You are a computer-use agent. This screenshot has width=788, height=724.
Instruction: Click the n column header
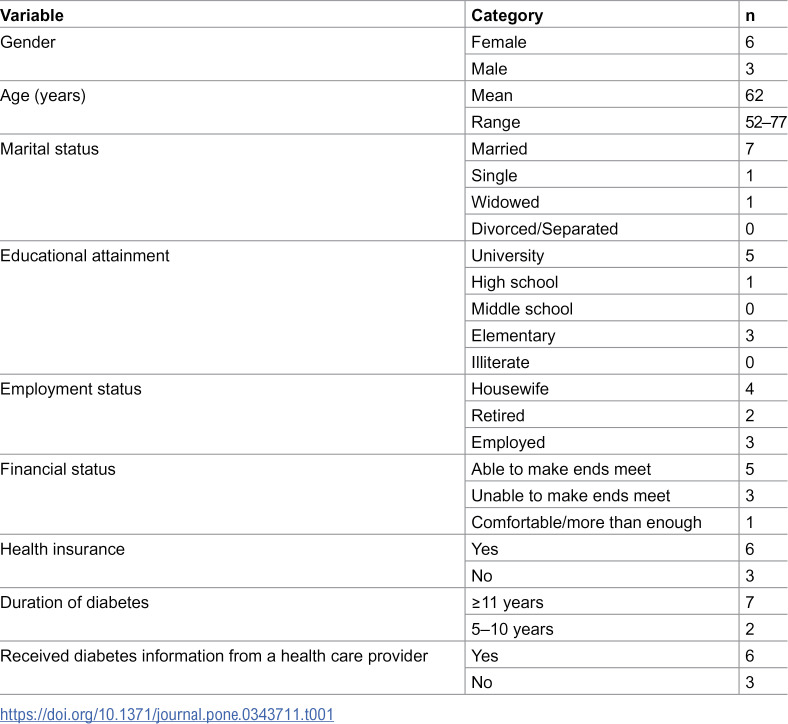click(750, 15)
